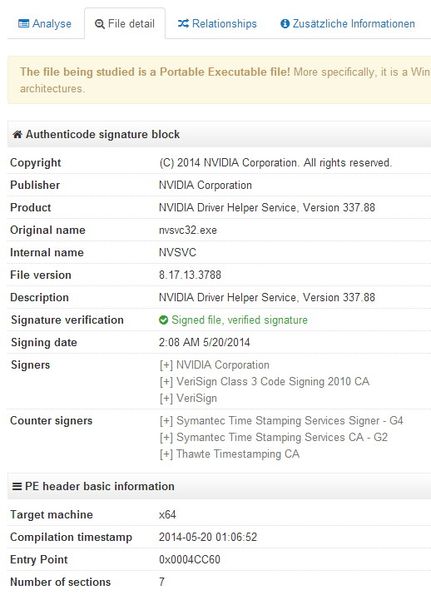Open the Relationships tab
Screen dimensions: 431x600
pos(217,24)
